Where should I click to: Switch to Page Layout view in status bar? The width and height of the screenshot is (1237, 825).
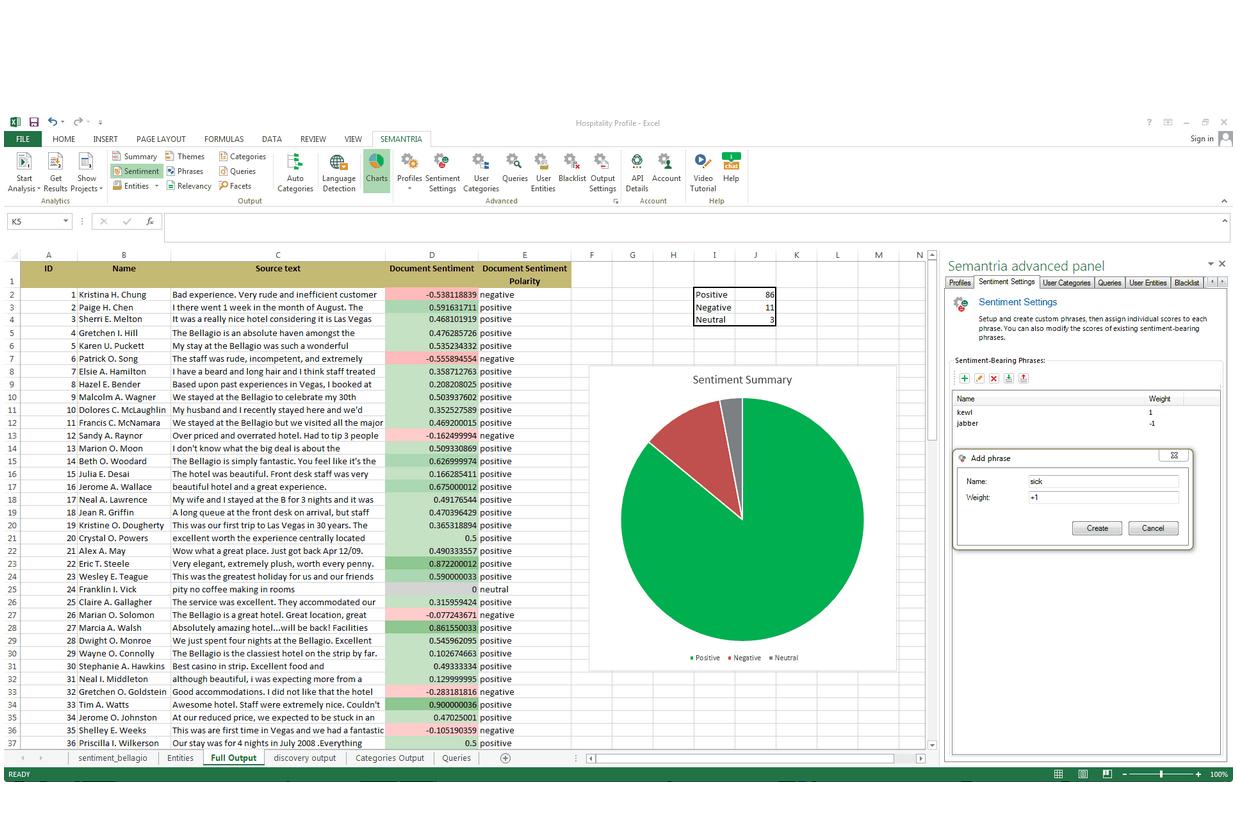click(x=1083, y=775)
